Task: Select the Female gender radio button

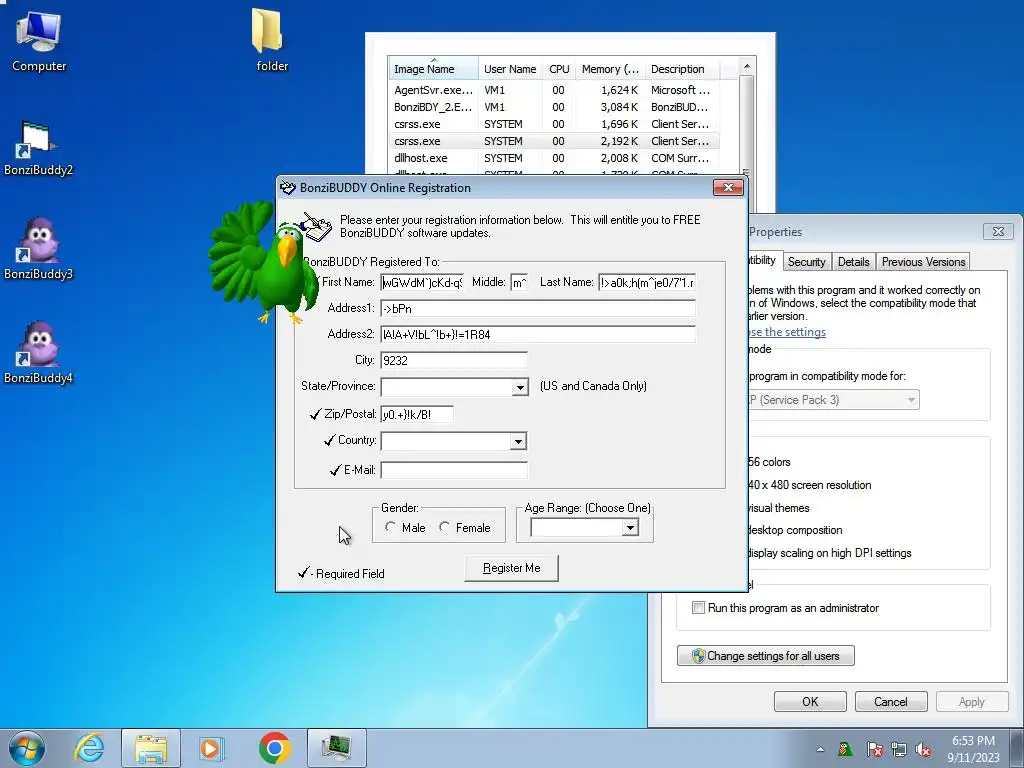Action: 445,527
